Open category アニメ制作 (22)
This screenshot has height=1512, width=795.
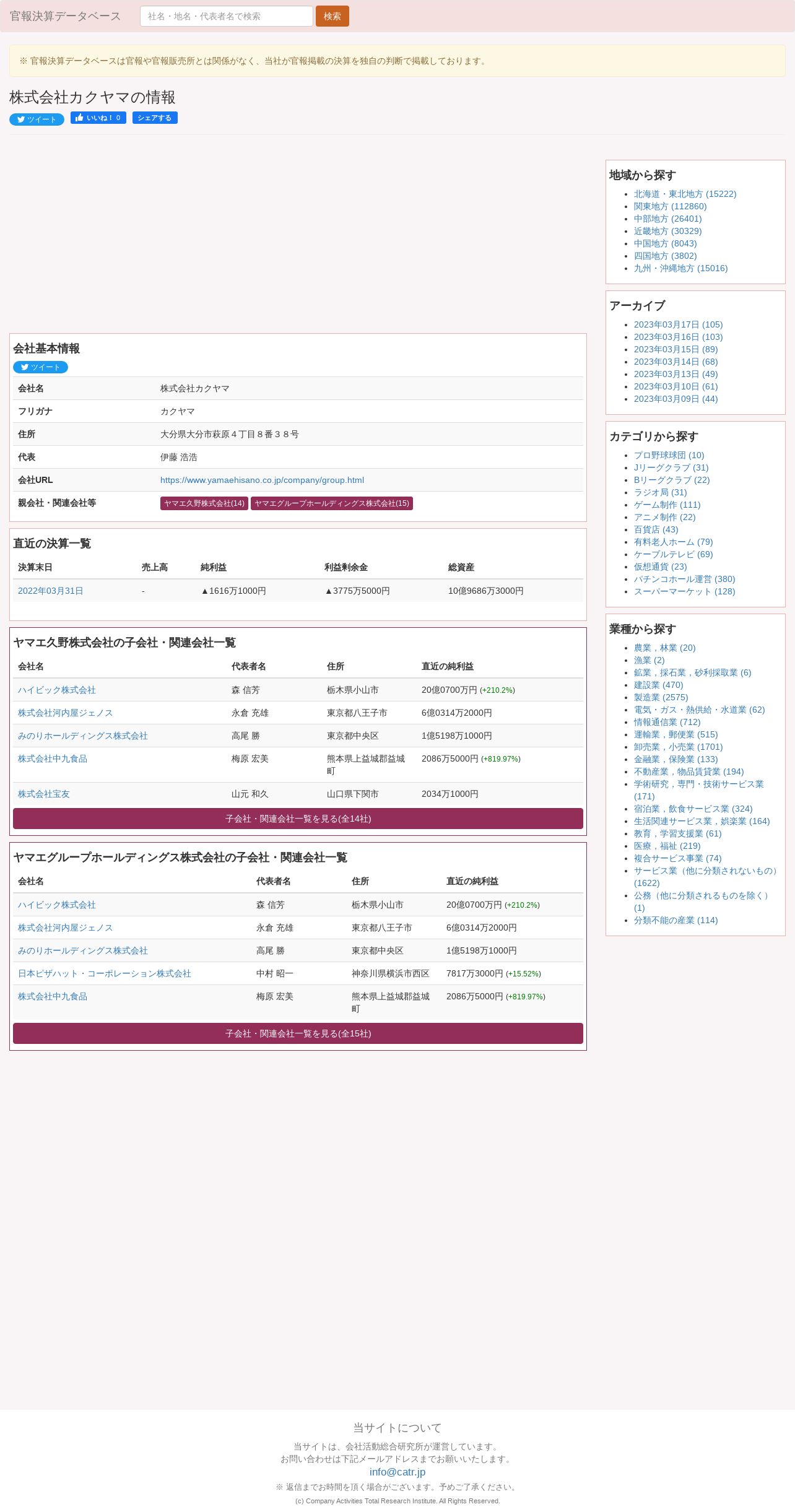pyautogui.click(x=664, y=517)
